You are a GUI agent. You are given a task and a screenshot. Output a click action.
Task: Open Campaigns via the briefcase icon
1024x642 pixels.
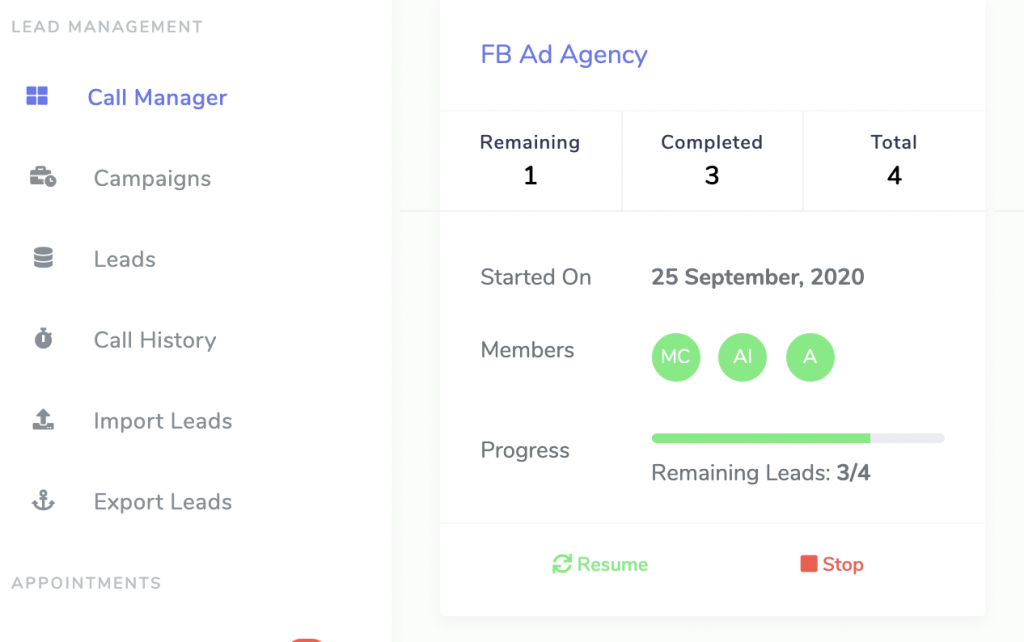coord(44,177)
